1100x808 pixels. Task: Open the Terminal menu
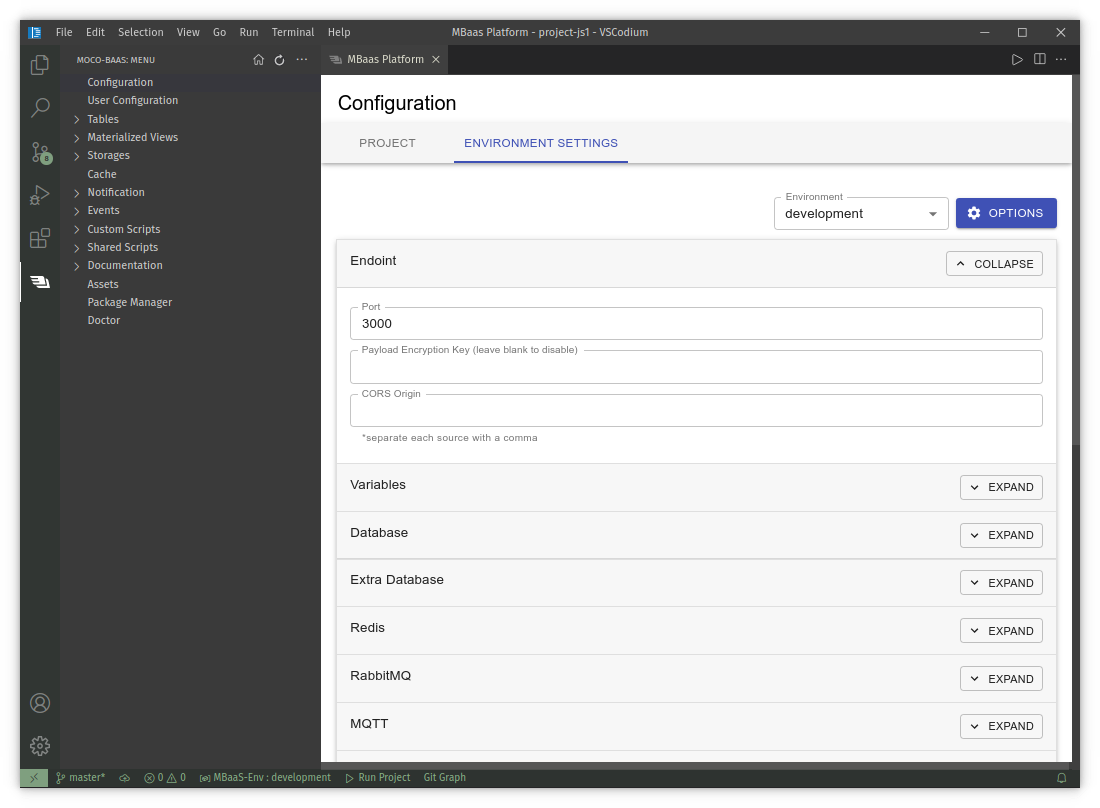coord(292,32)
